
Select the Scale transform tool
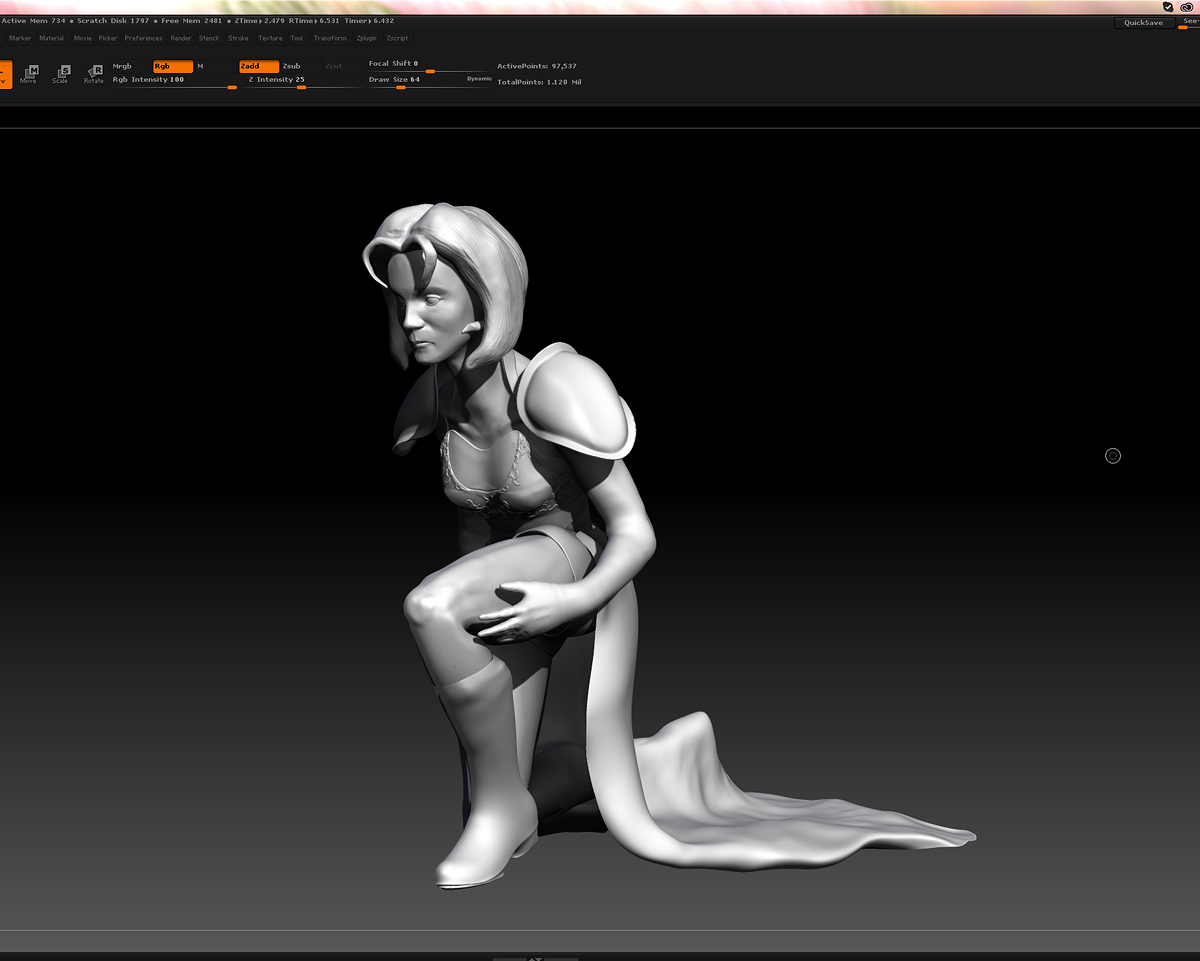pos(61,74)
